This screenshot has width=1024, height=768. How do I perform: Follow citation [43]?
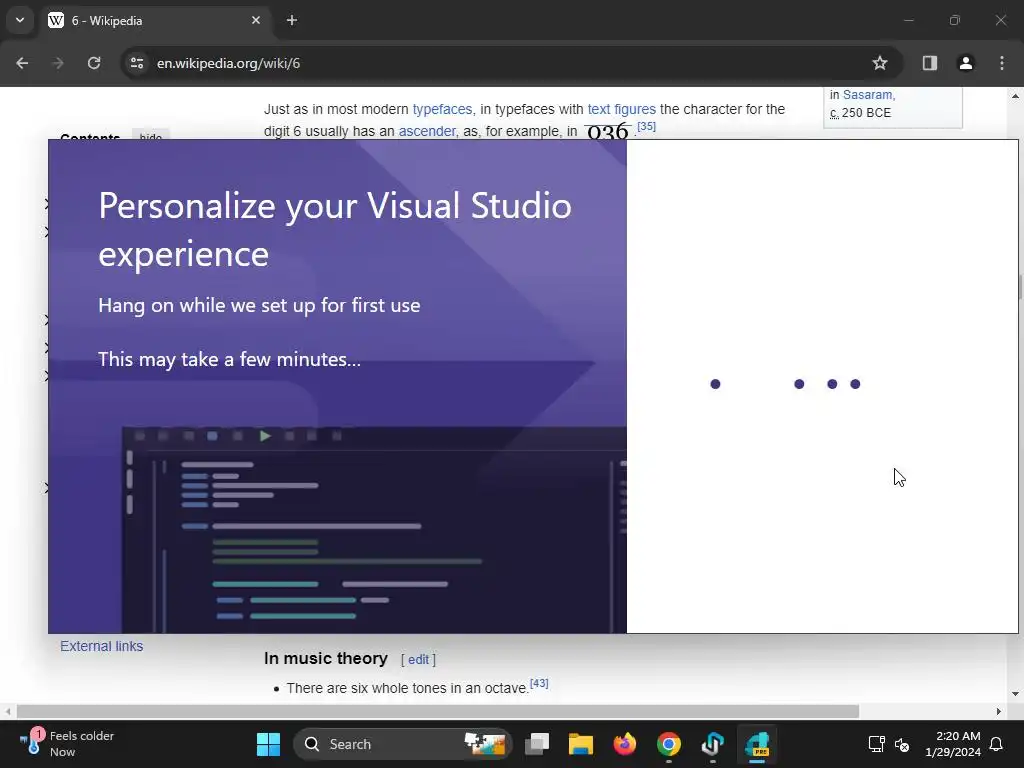click(x=539, y=683)
